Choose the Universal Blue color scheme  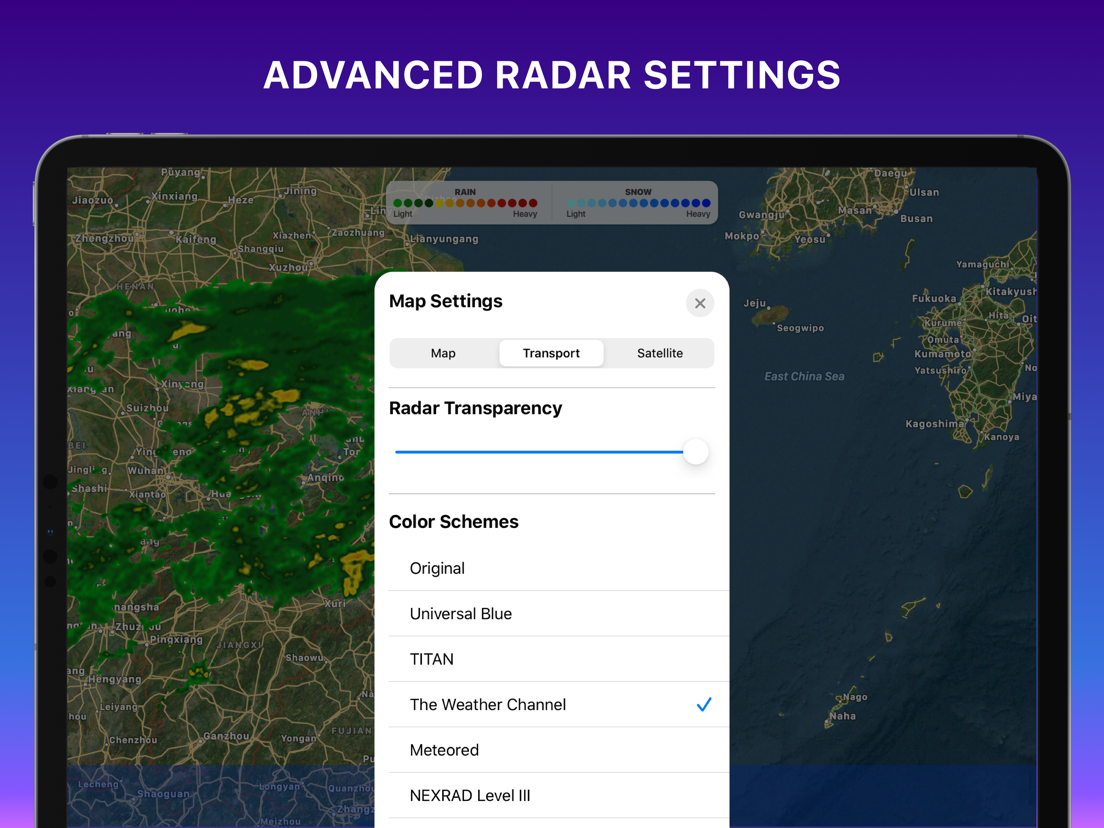click(558, 614)
